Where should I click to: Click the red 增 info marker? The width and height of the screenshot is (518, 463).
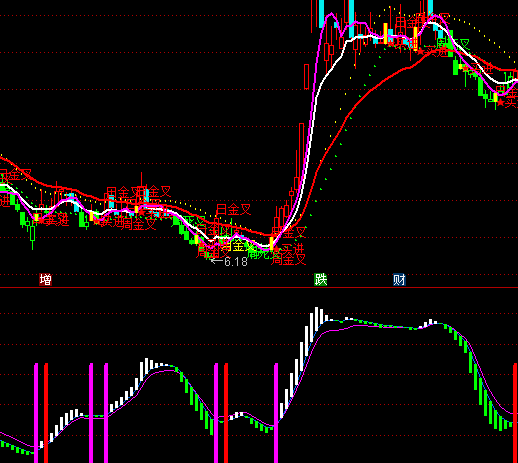pyautogui.click(x=46, y=279)
